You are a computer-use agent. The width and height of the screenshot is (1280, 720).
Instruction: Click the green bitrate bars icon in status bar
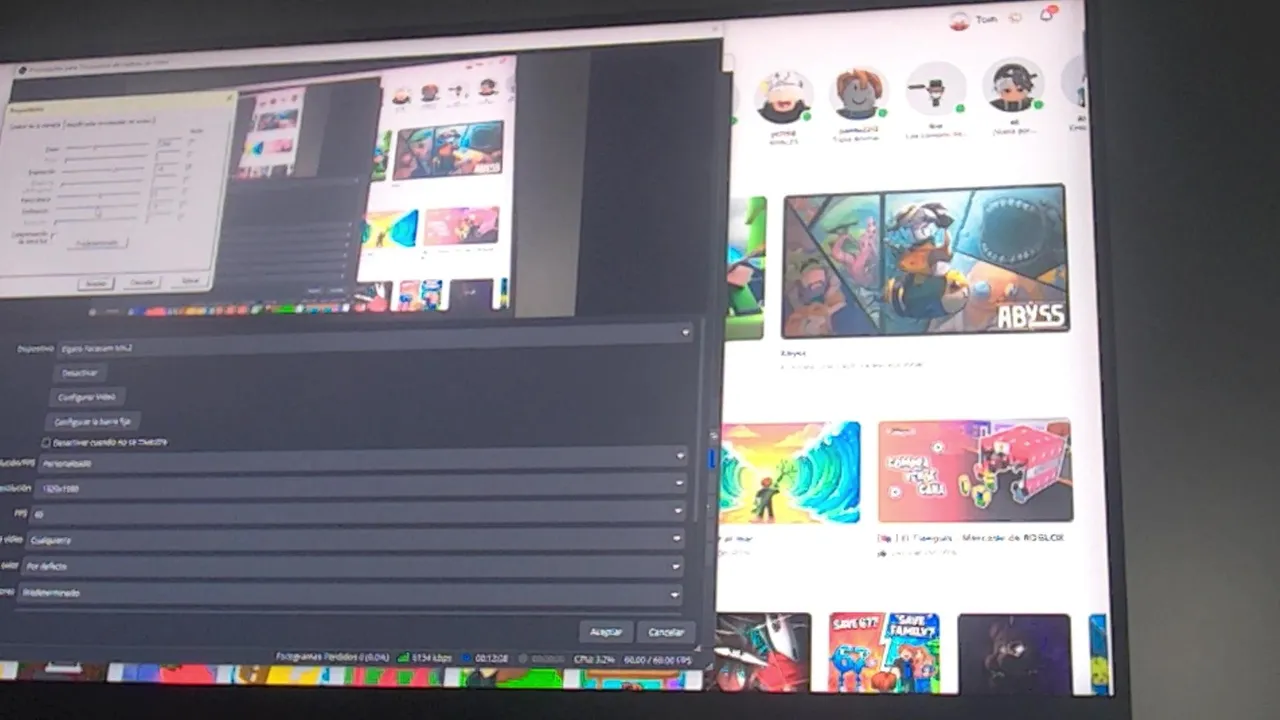[x=403, y=659]
